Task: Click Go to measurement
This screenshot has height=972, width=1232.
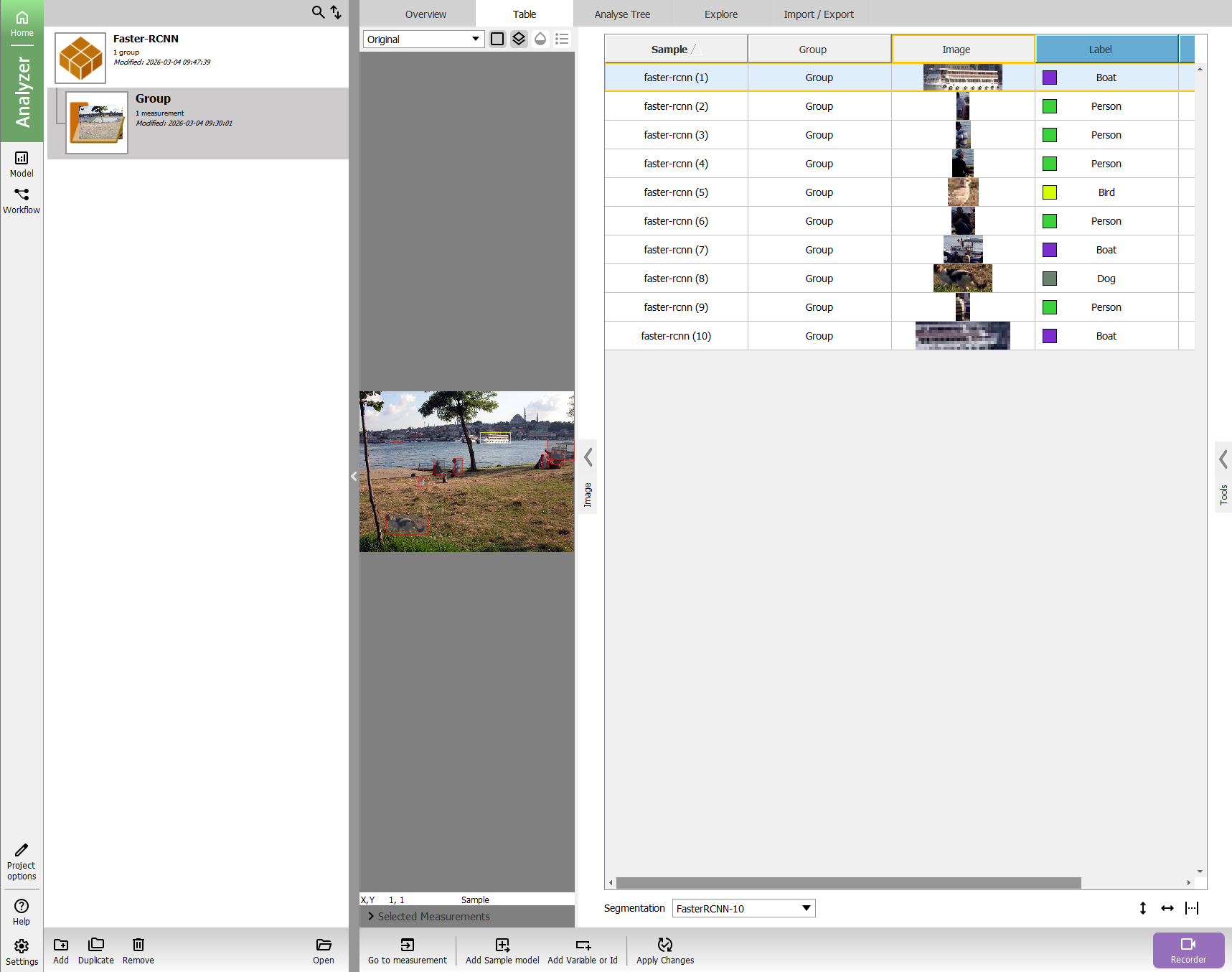Action: (407, 950)
